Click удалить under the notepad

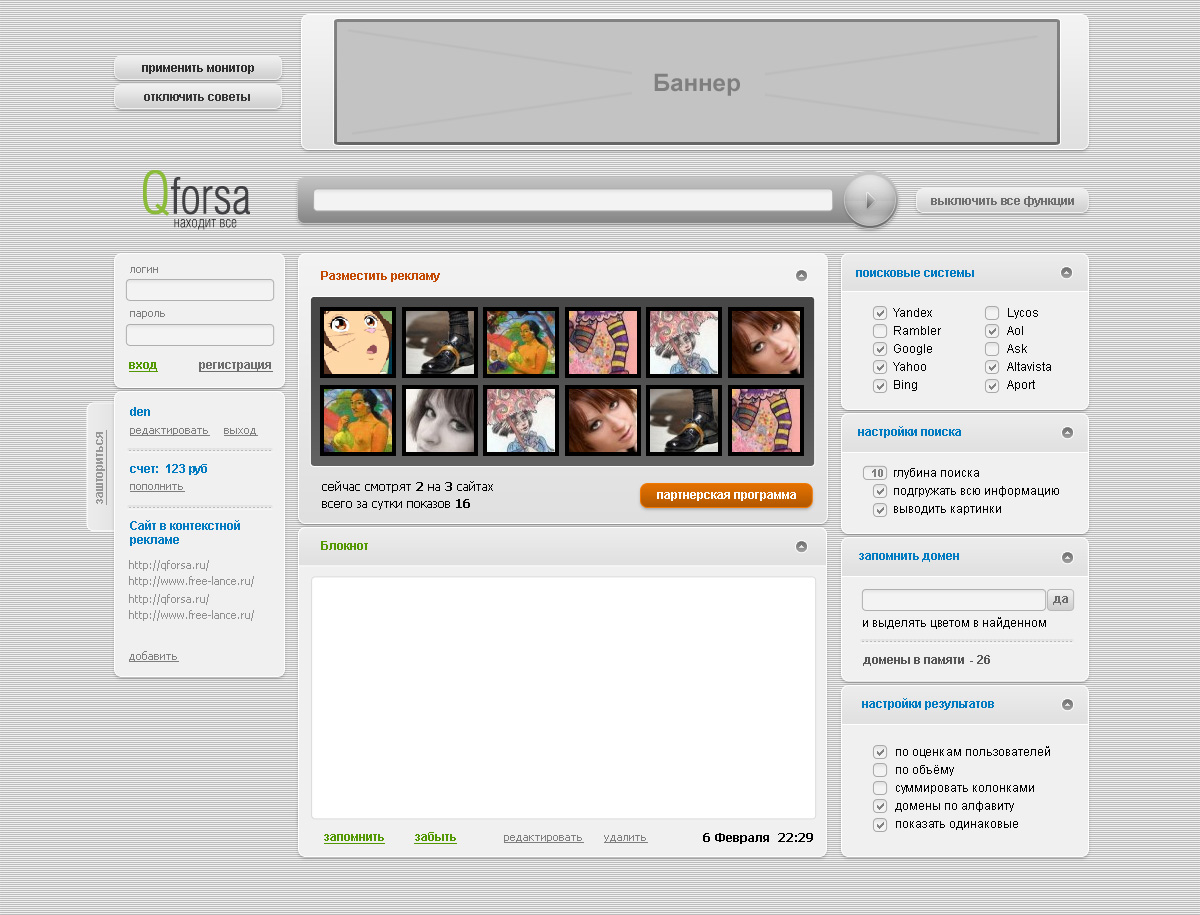tap(626, 838)
